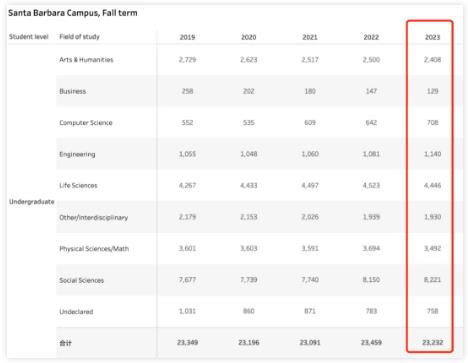Click the Student level header
The image size is (468, 363).
(29, 37)
